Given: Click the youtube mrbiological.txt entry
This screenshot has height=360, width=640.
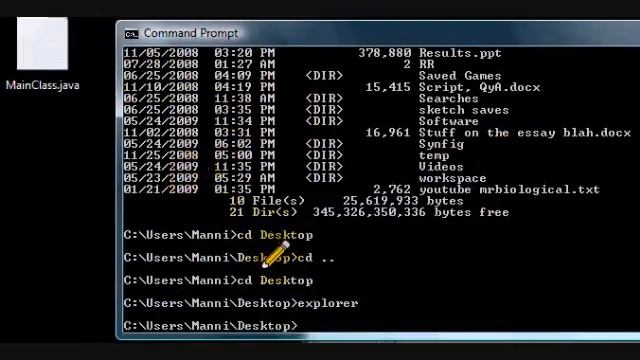Looking at the screenshot, I should pyautogui.click(x=509, y=190).
